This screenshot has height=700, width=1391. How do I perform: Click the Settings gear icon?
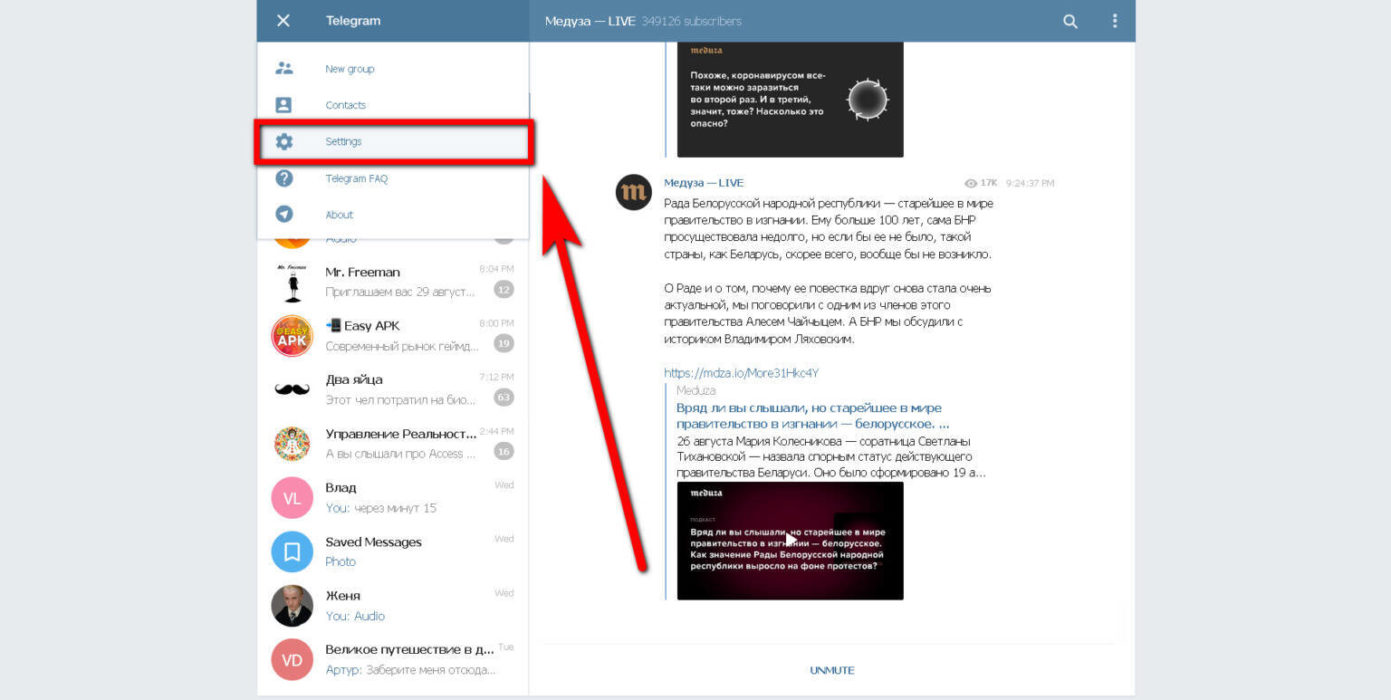284,142
